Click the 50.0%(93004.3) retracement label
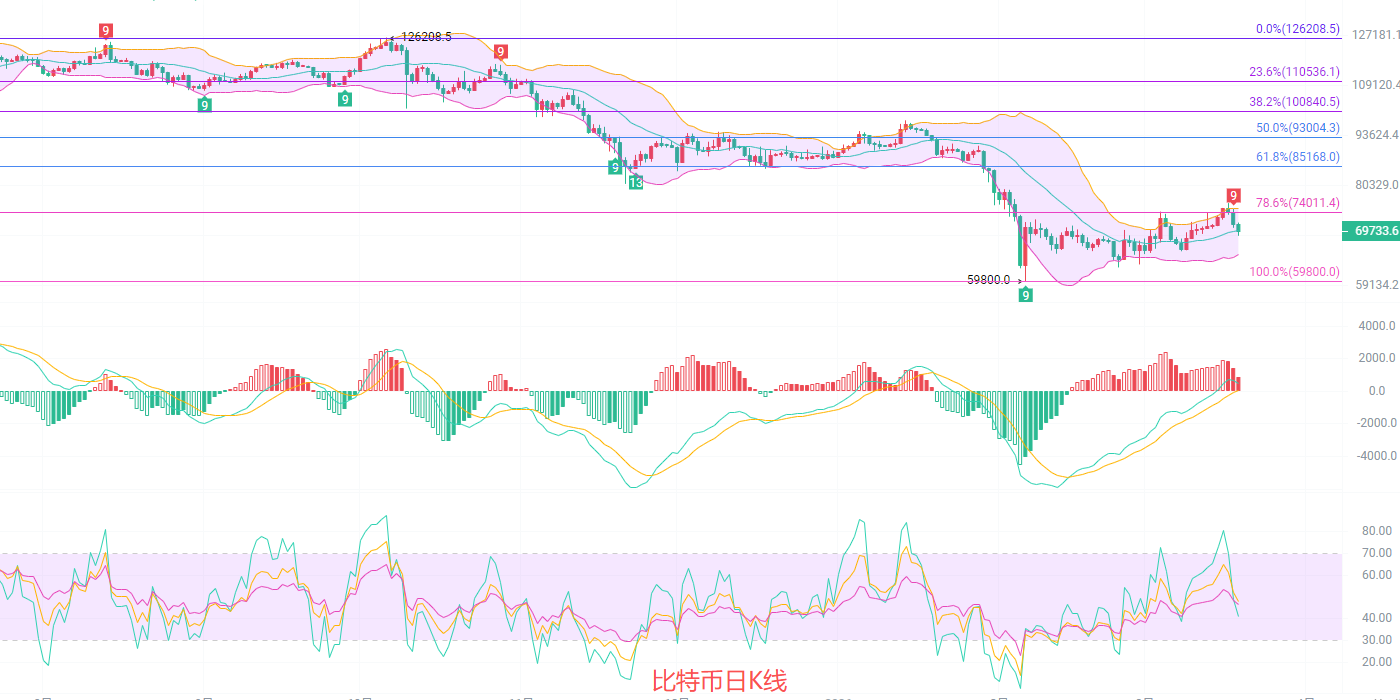 pyautogui.click(x=1297, y=128)
